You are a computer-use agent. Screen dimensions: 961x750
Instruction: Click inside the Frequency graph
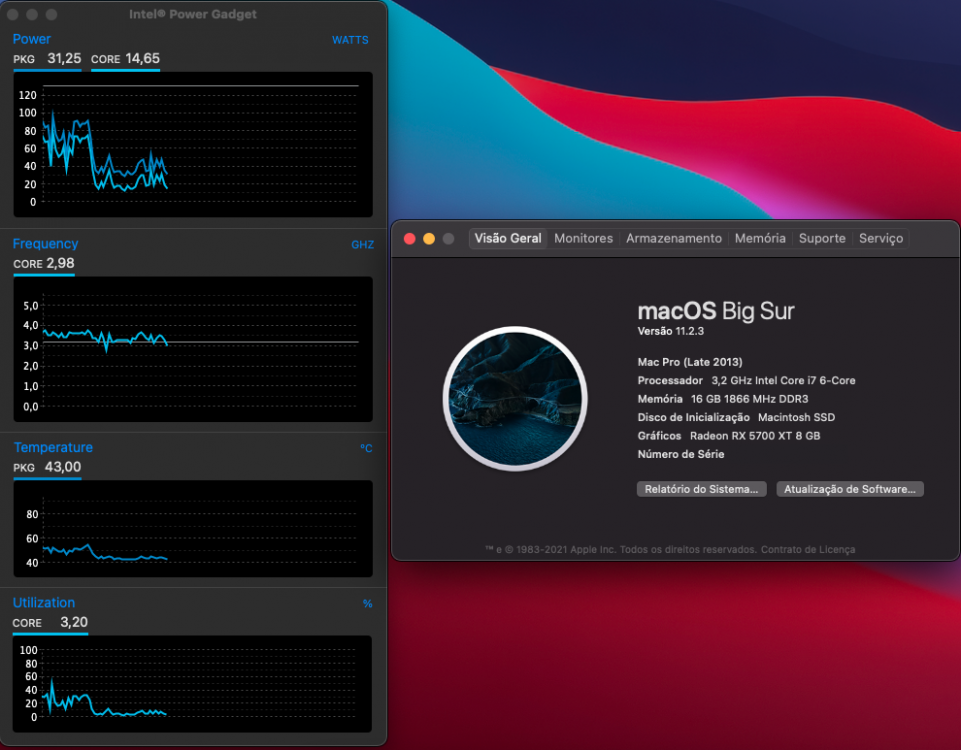[x=193, y=349]
